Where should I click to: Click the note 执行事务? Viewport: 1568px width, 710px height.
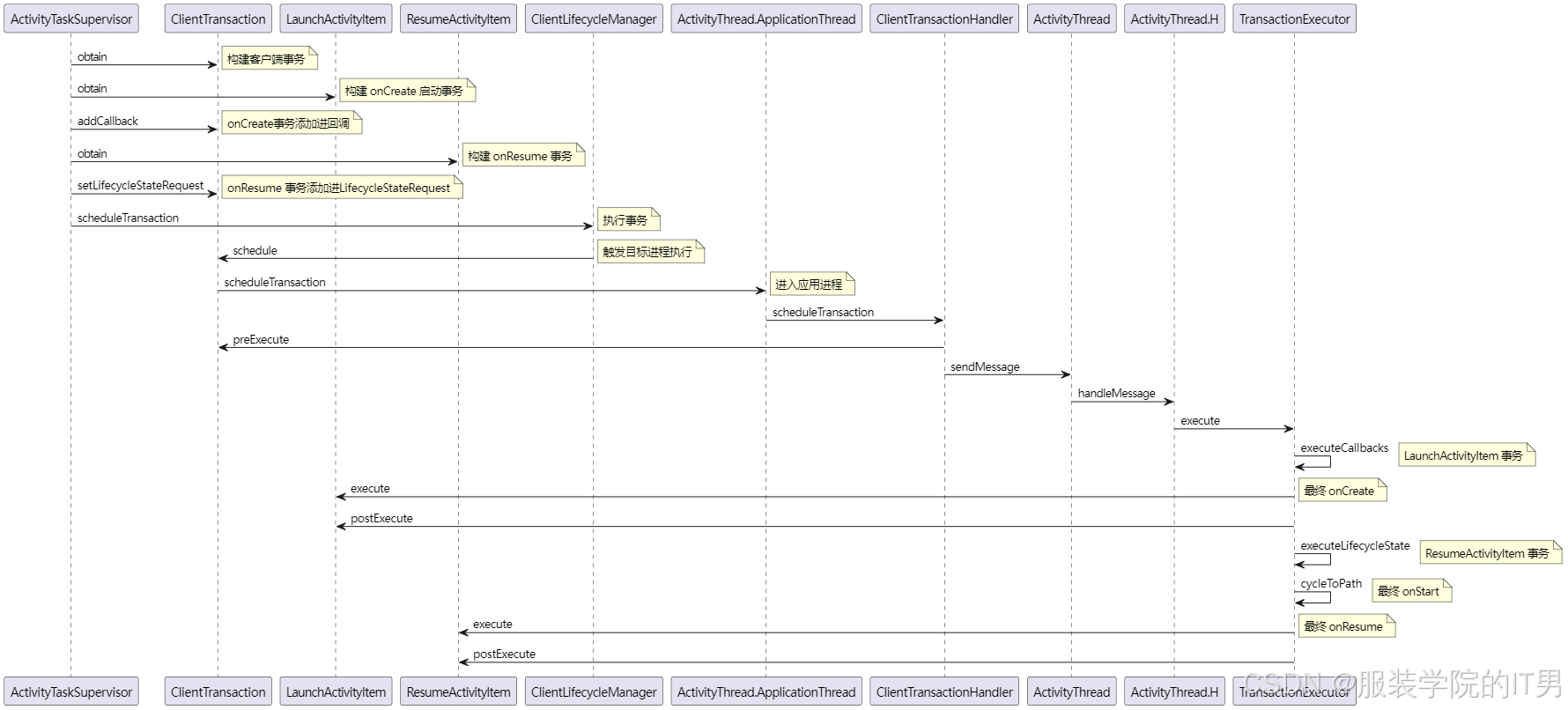point(628,220)
